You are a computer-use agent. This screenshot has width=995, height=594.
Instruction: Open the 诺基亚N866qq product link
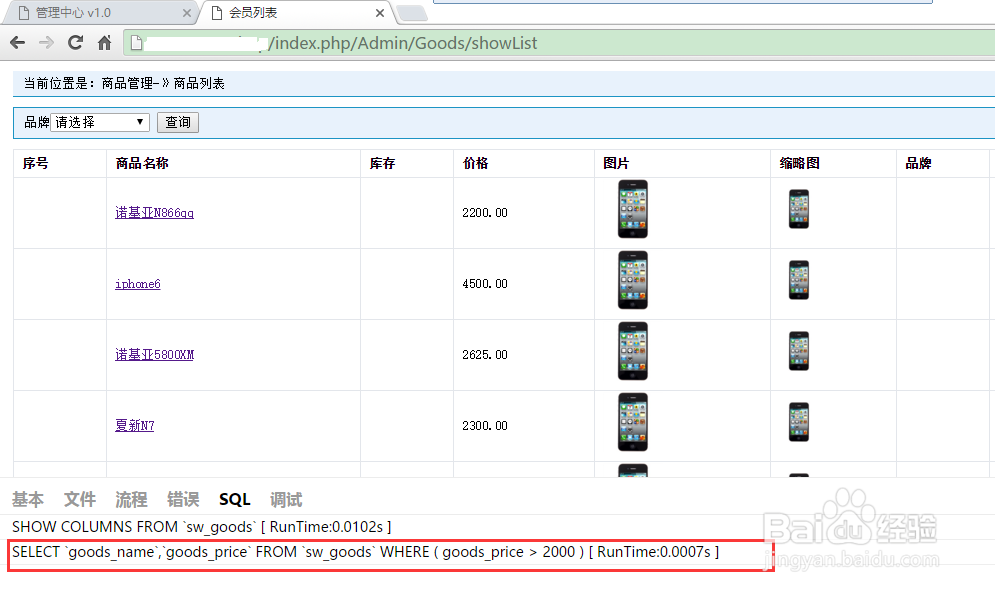tap(154, 213)
